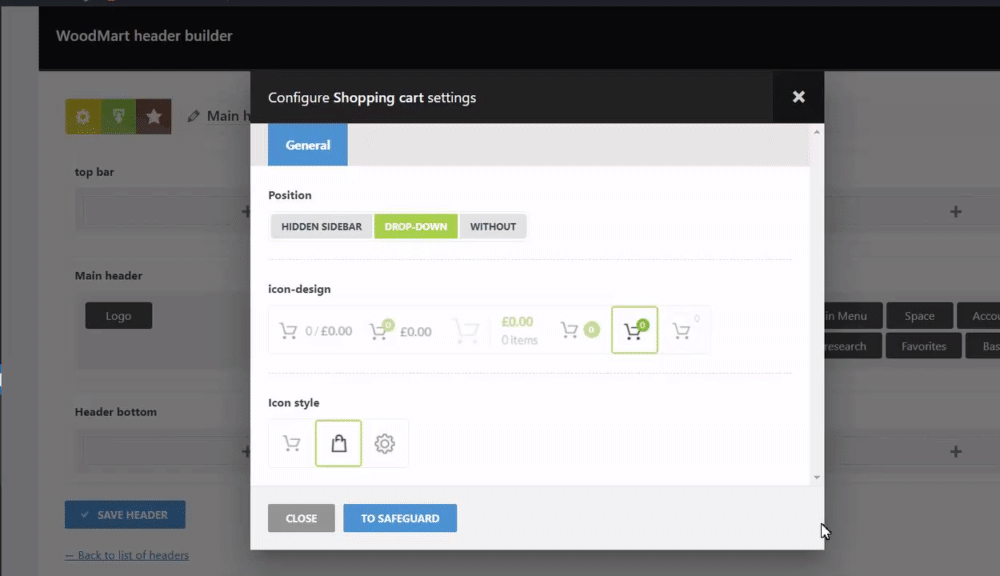1000x576 pixels.
Task: Pick icon design with 0 / £0.00 text
Action: (316, 330)
